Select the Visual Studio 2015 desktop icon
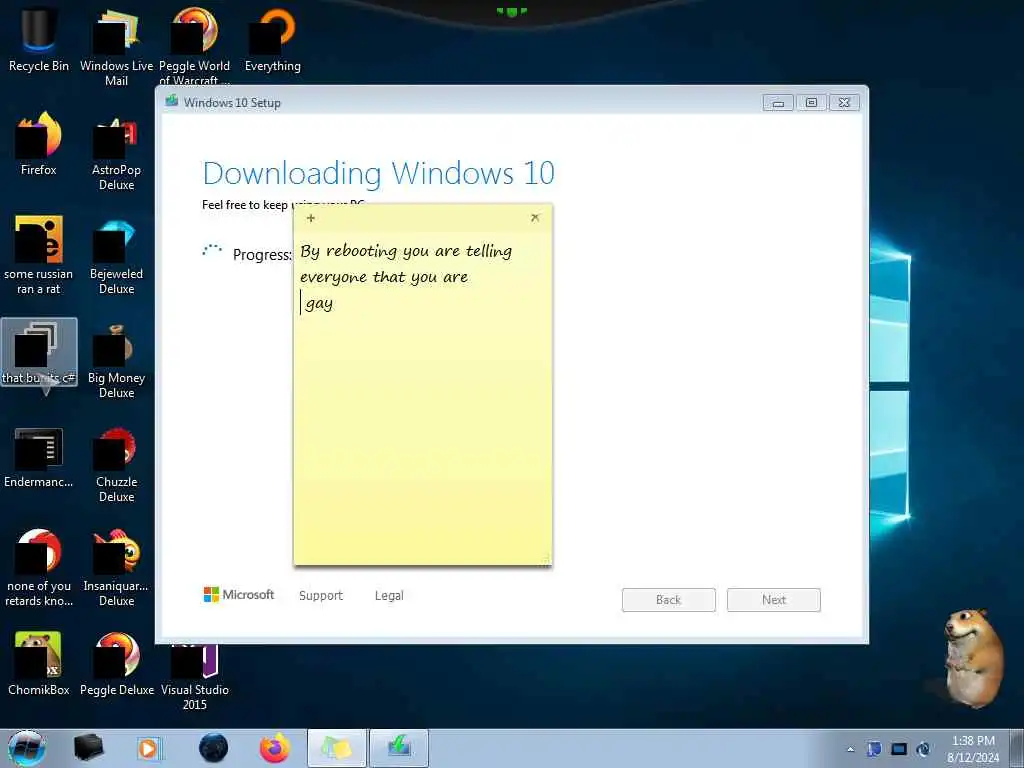 [195, 676]
